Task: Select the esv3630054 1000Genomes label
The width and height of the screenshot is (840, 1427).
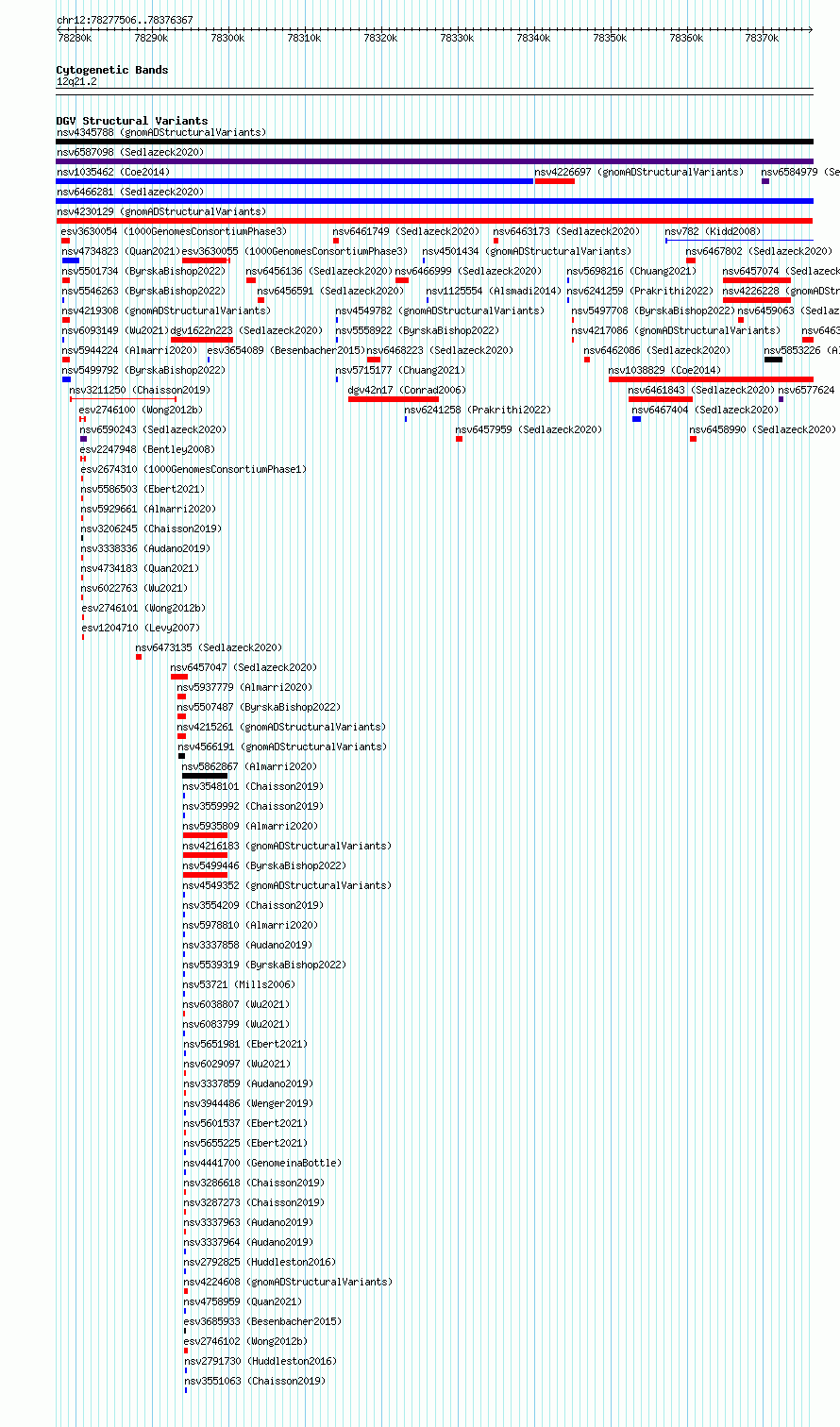Action: pyautogui.click(x=175, y=231)
